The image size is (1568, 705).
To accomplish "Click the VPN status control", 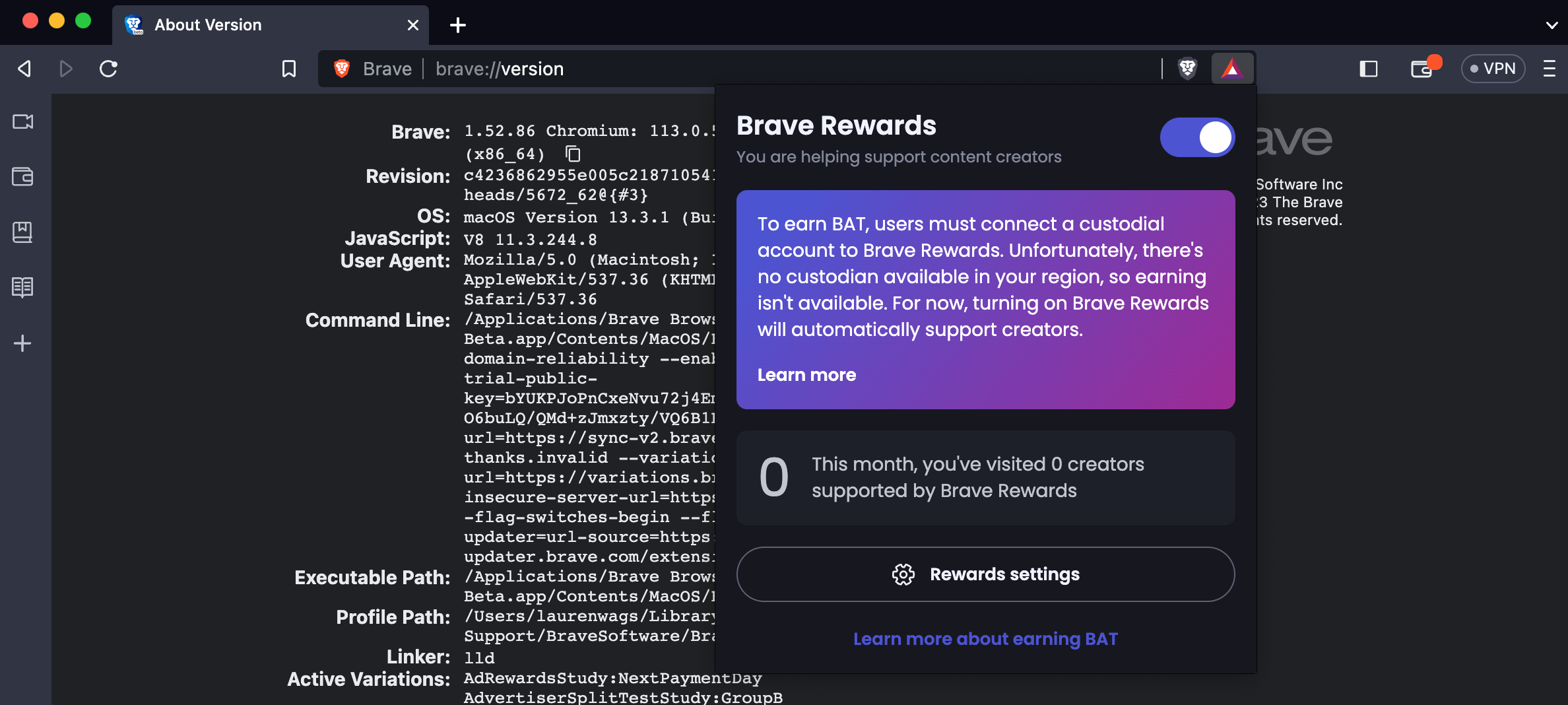I will pyautogui.click(x=1493, y=68).
